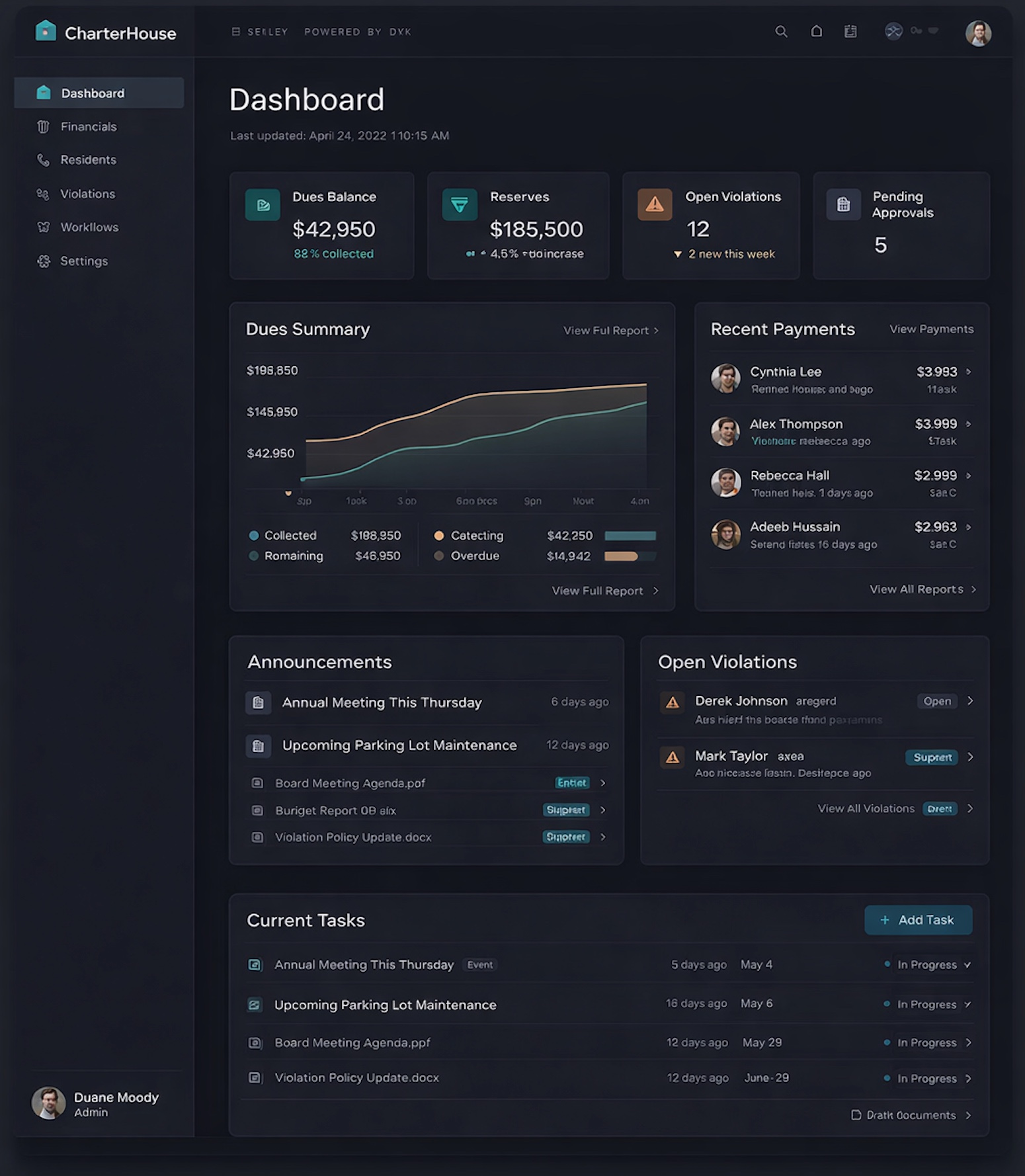Image resolution: width=1025 pixels, height=1176 pixels.
Task: Open View All Reports link
Action: click(x=922, y=589)
